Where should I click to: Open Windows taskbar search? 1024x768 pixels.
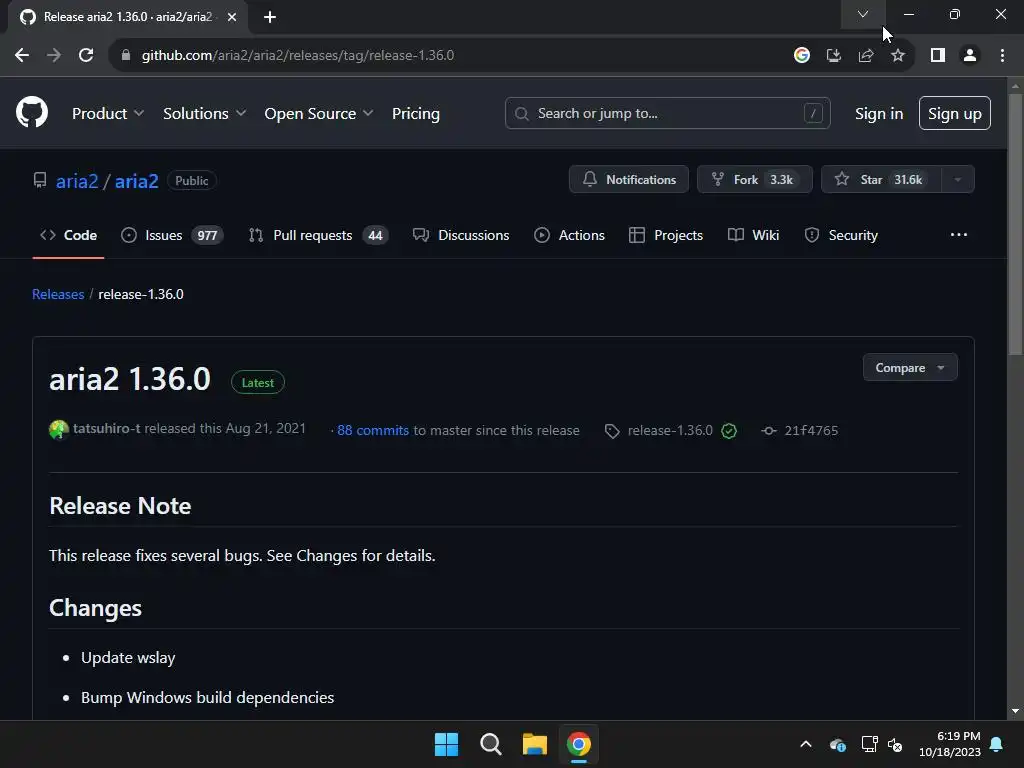[x=490, y=744]
